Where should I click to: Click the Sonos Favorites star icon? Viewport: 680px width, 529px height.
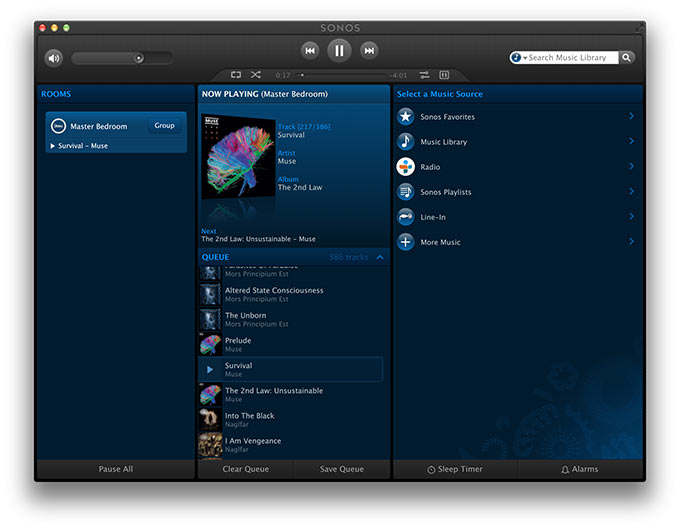(x=406, y=117)
